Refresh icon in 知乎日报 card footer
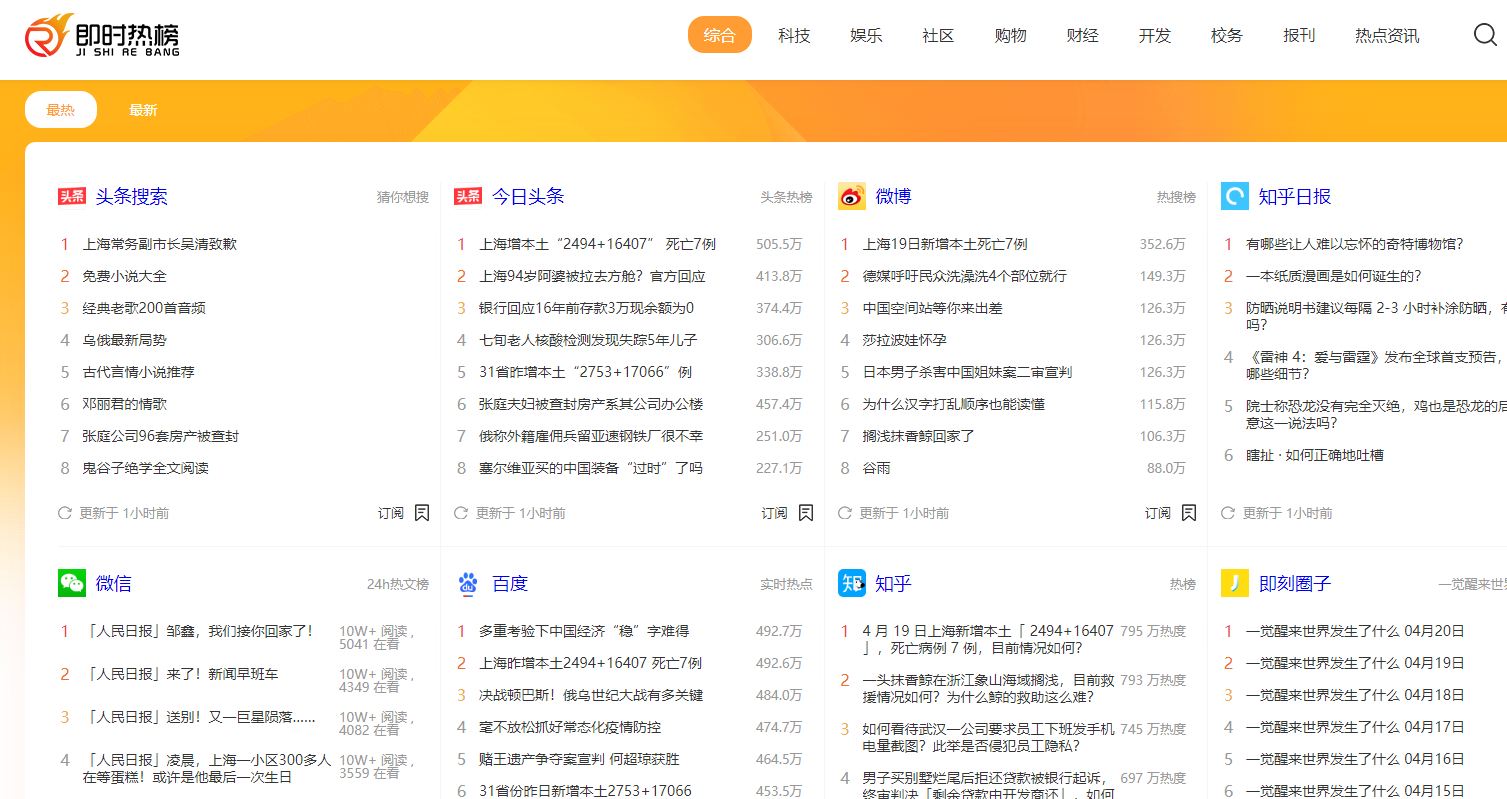1507x799 pixels. tap(1228, 513)
